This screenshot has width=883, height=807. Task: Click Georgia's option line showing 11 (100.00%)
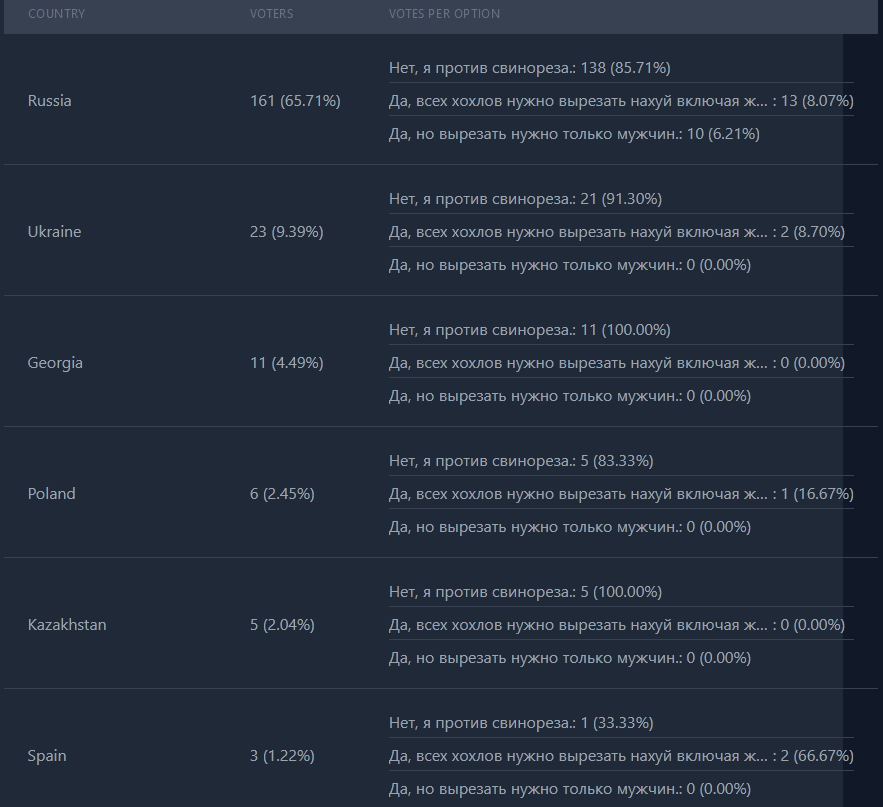pos(529,330)
